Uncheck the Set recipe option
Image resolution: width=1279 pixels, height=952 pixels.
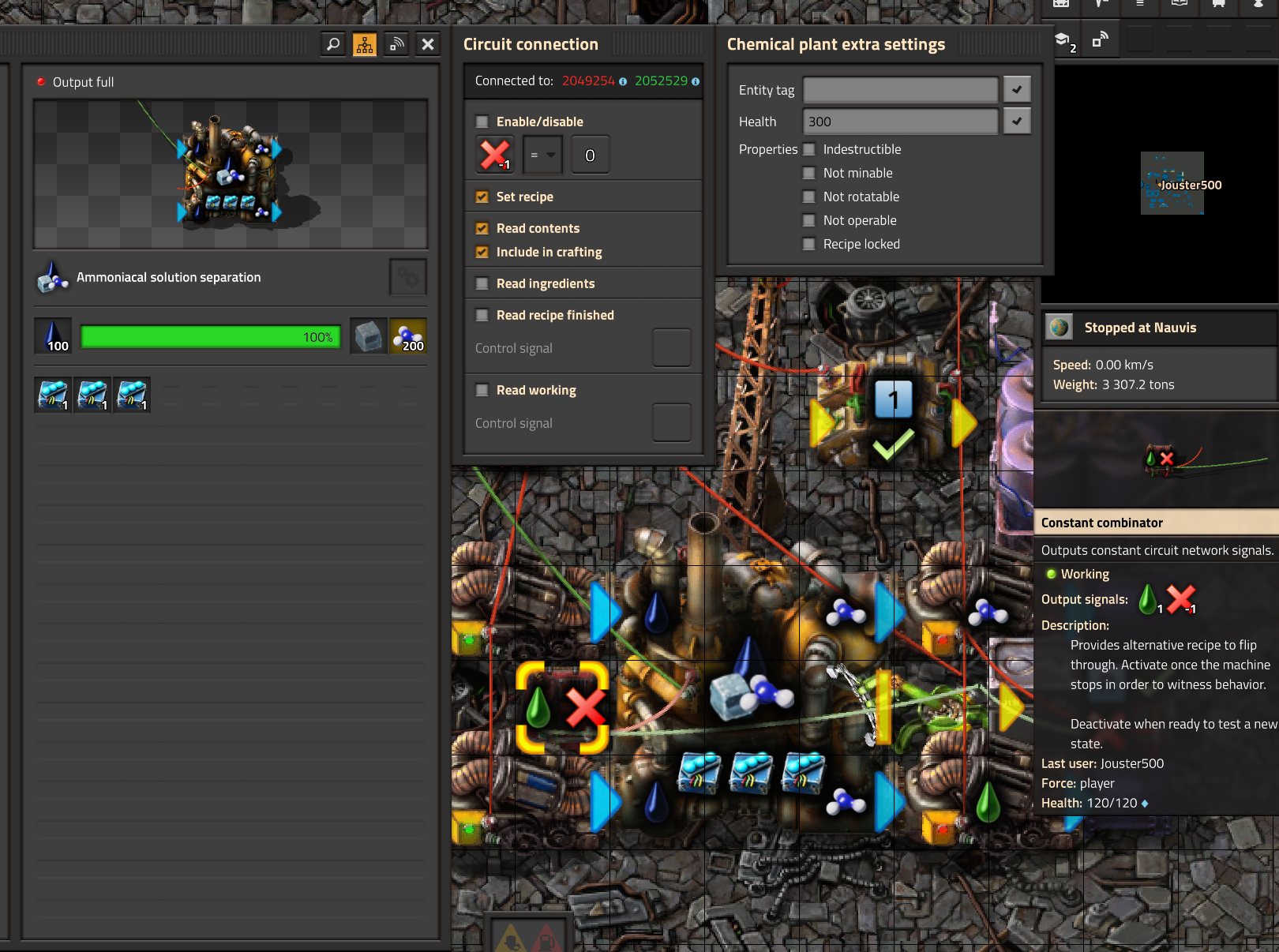[x=482, y=197]
